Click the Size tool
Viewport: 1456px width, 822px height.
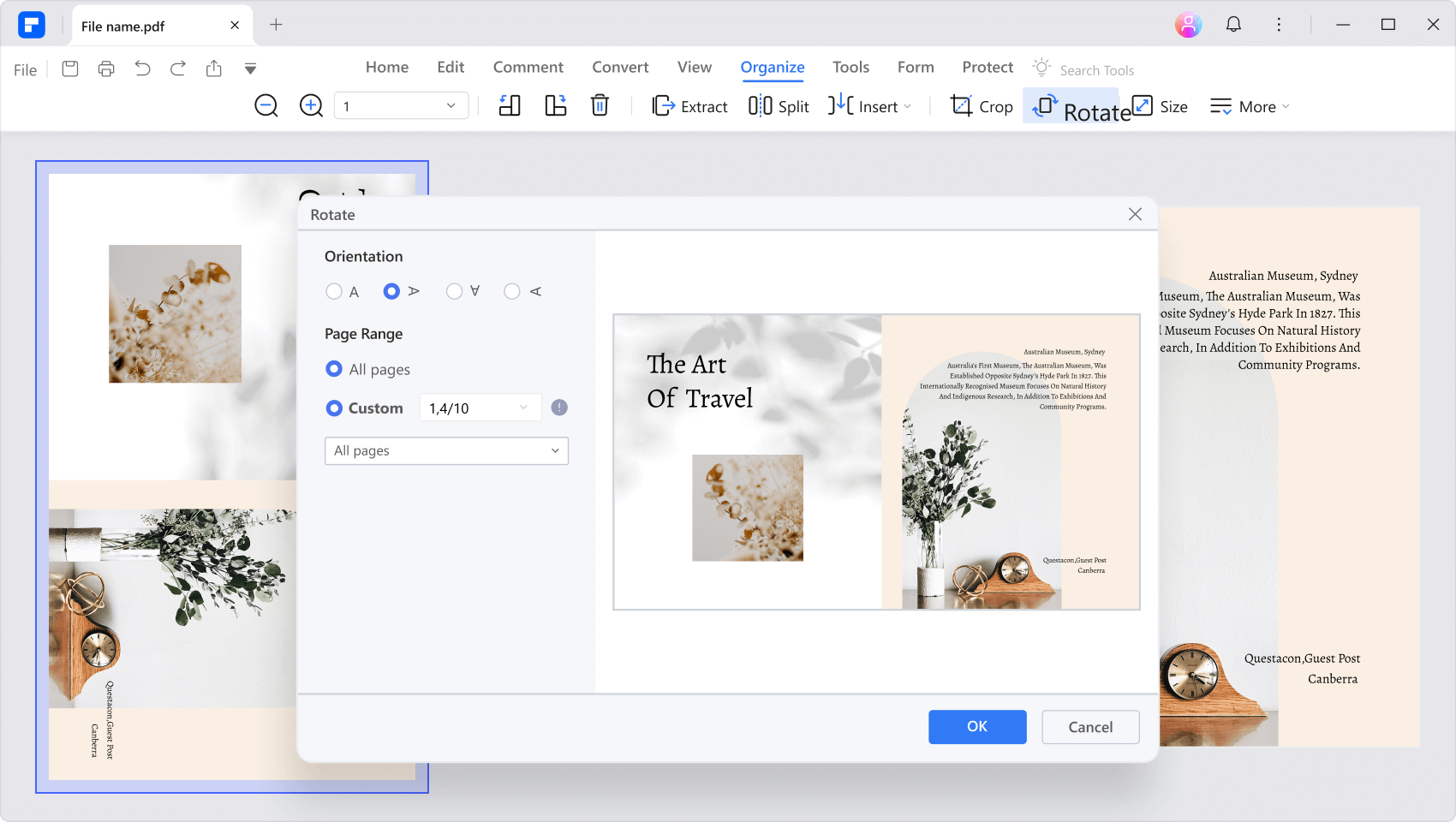(1160, 106)
